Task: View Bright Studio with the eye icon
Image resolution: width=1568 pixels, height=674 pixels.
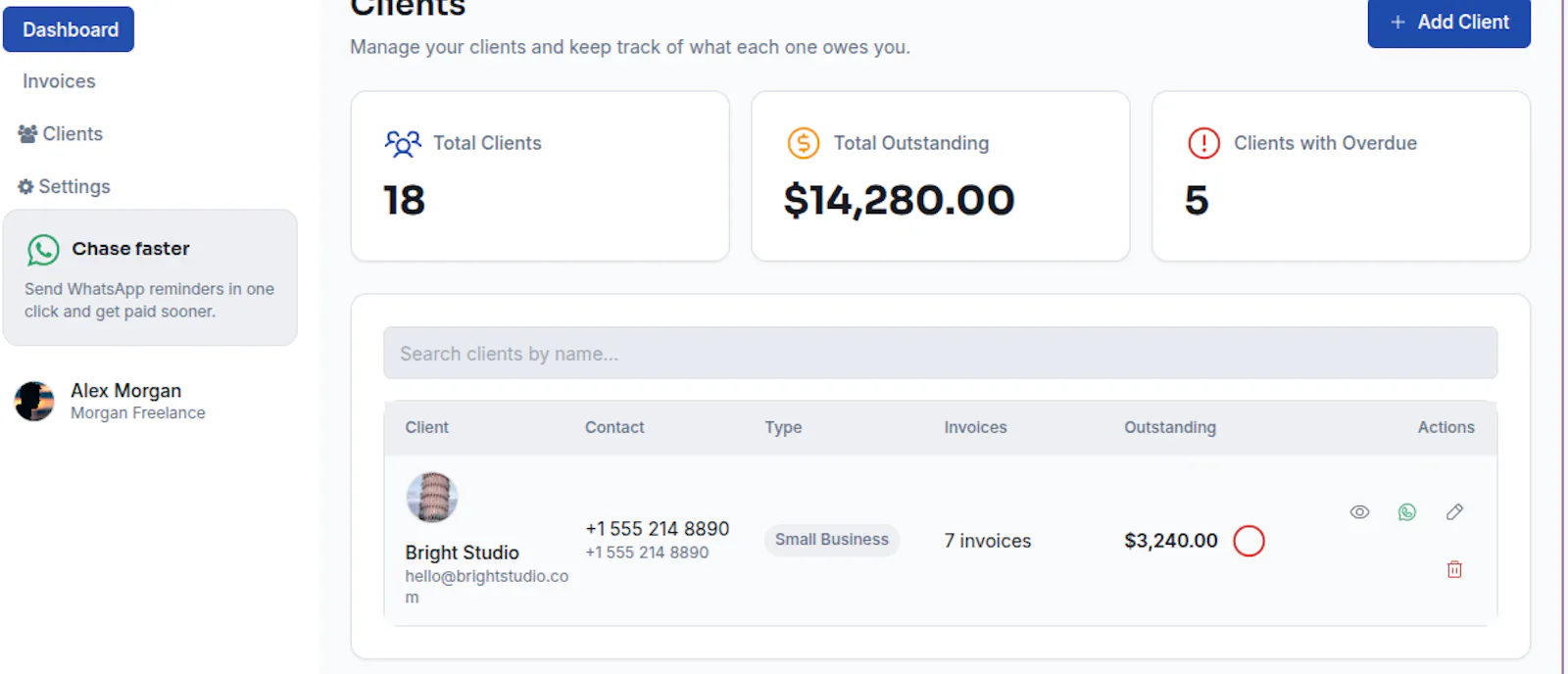Action: pyautogui.click(x=1359, y=512)
